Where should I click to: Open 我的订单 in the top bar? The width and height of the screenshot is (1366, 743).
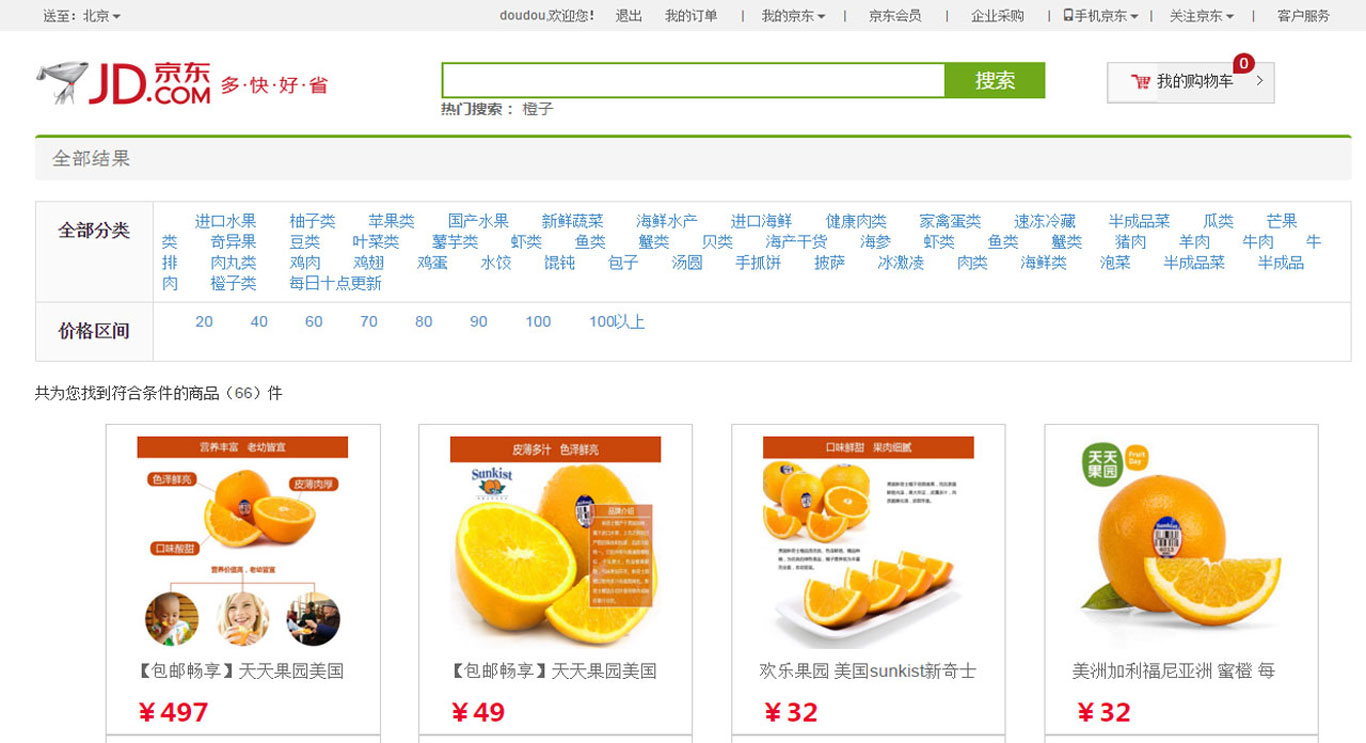click(691, 16)
